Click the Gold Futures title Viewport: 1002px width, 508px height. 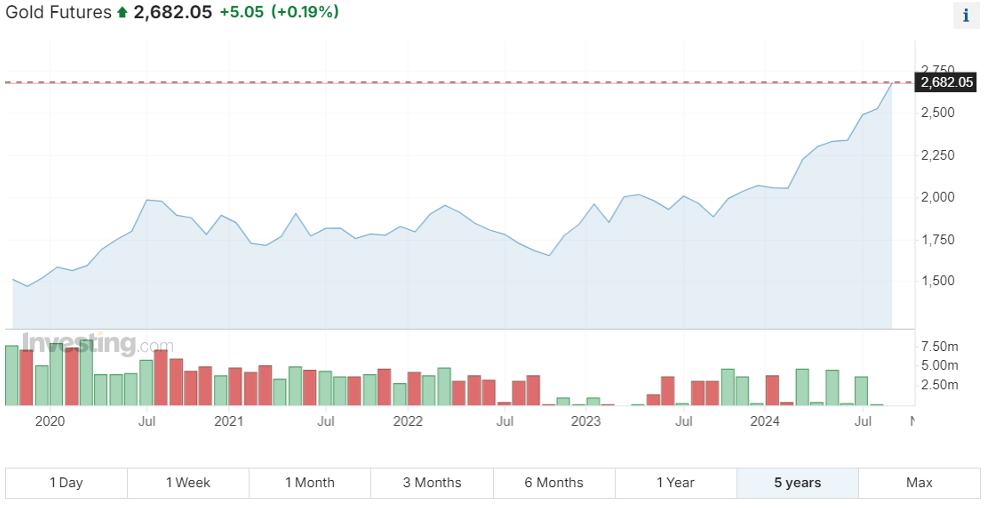(58, 13)
